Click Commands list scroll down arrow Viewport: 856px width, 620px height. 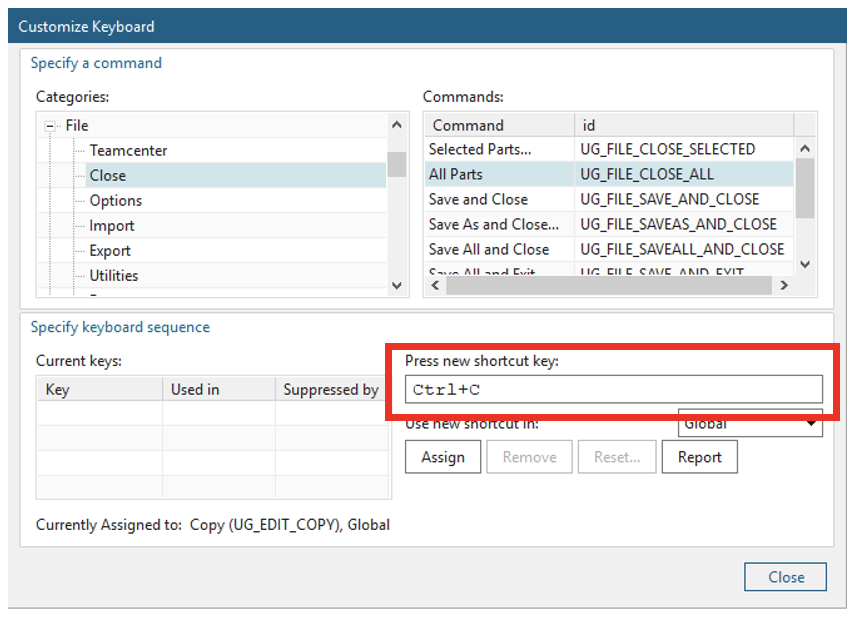tap(805, 264)
